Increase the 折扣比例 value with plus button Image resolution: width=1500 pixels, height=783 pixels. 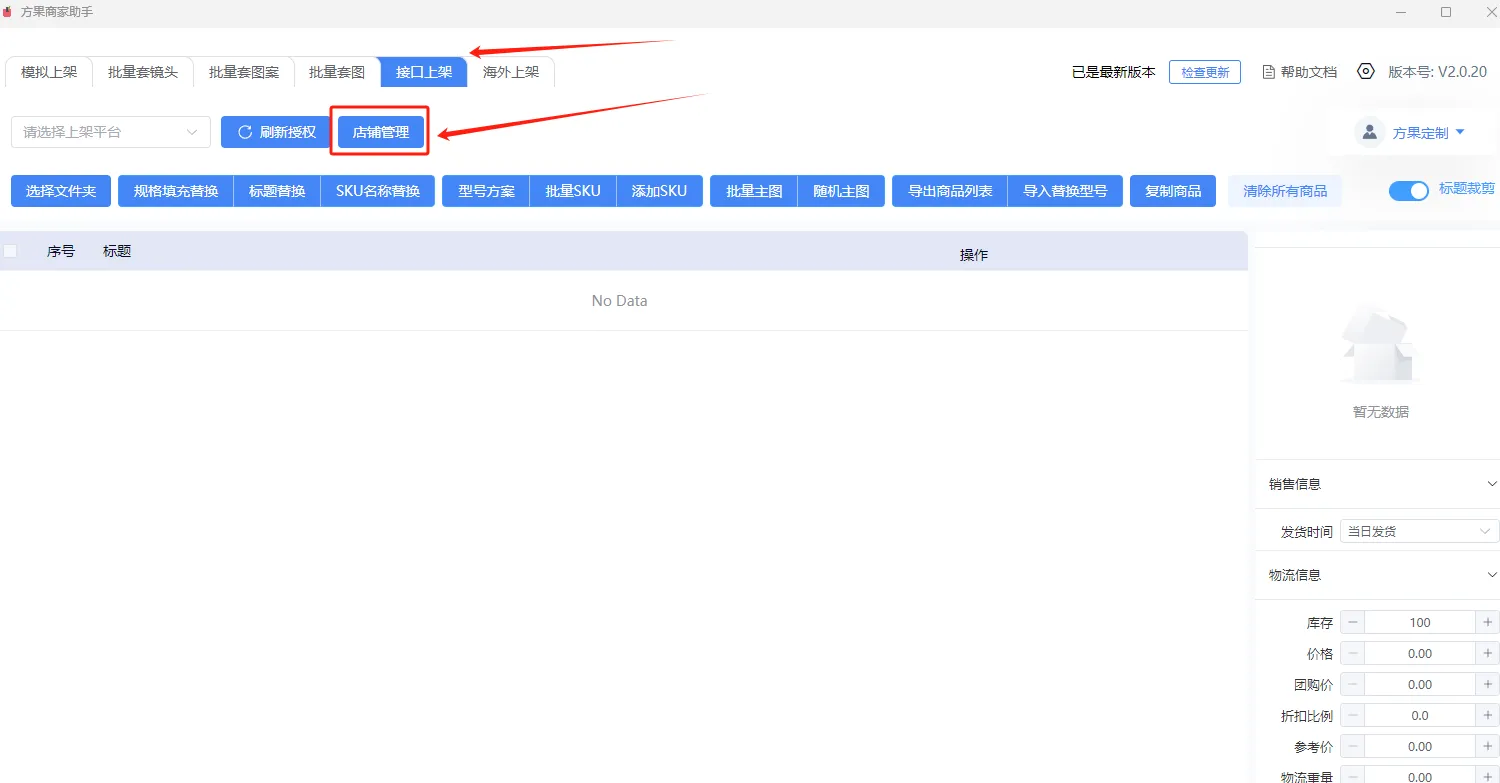pos(1488,715)
